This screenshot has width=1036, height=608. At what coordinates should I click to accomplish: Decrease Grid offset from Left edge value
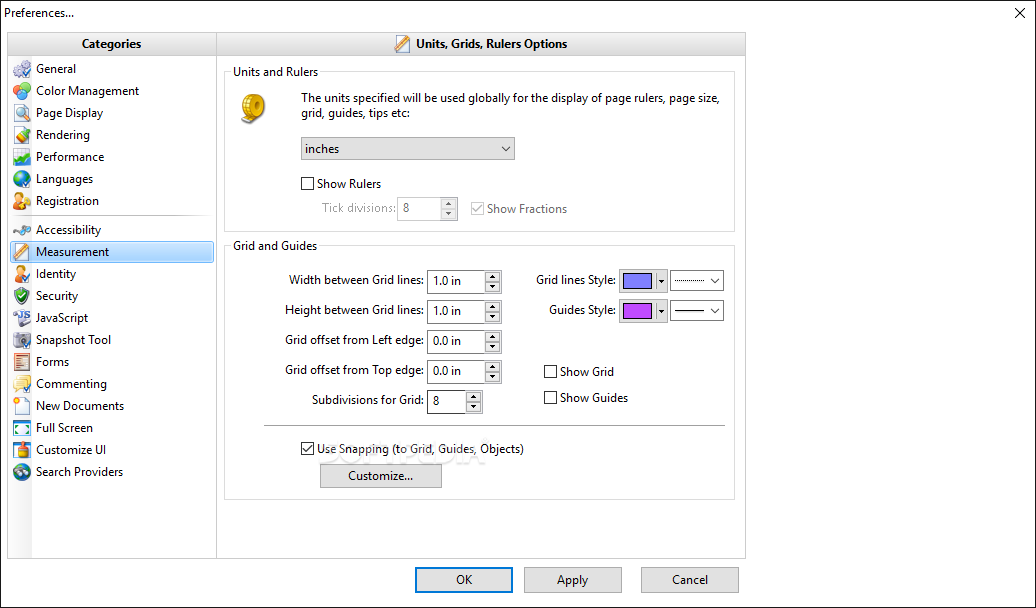(x=492, y=347)
